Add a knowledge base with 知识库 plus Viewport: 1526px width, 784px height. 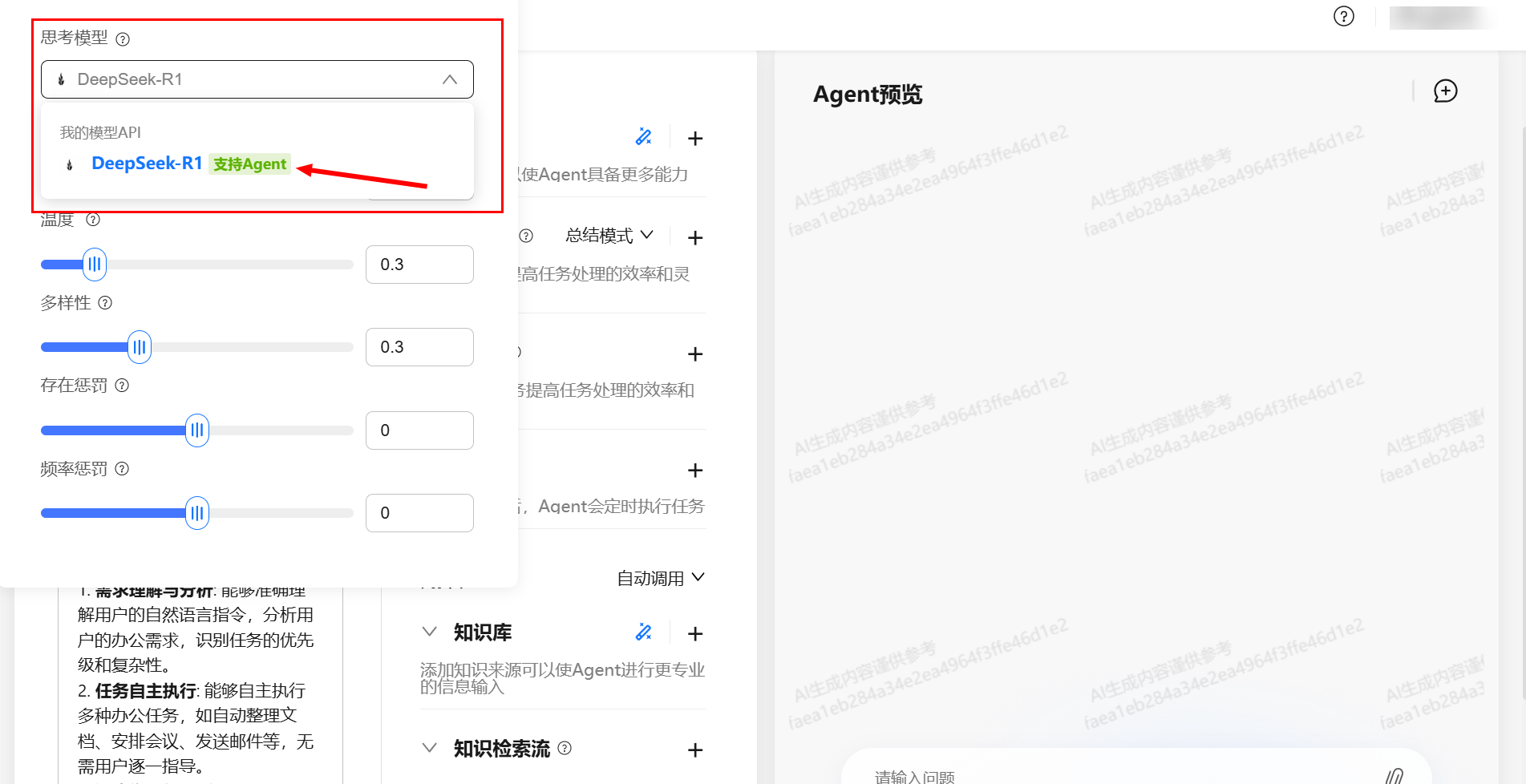coord(695,634)
